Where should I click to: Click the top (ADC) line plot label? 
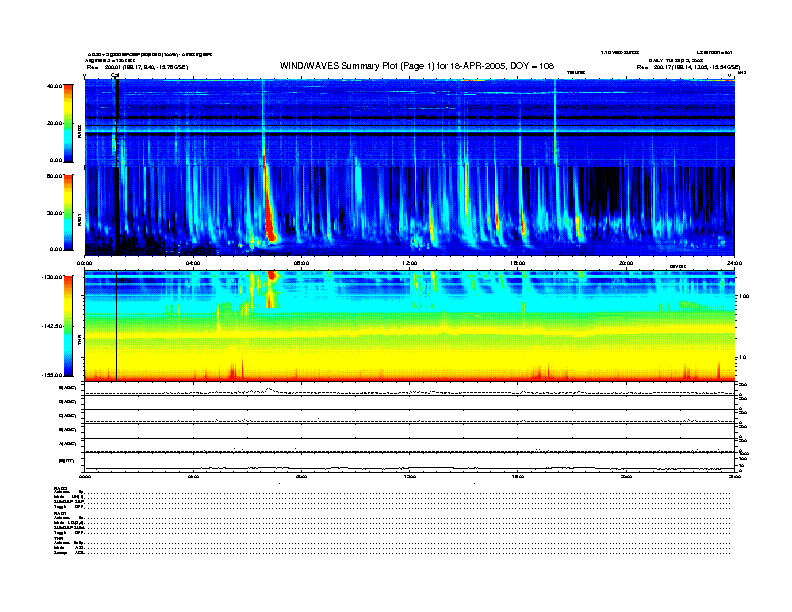pyautogui.click(x=68, y=388)
